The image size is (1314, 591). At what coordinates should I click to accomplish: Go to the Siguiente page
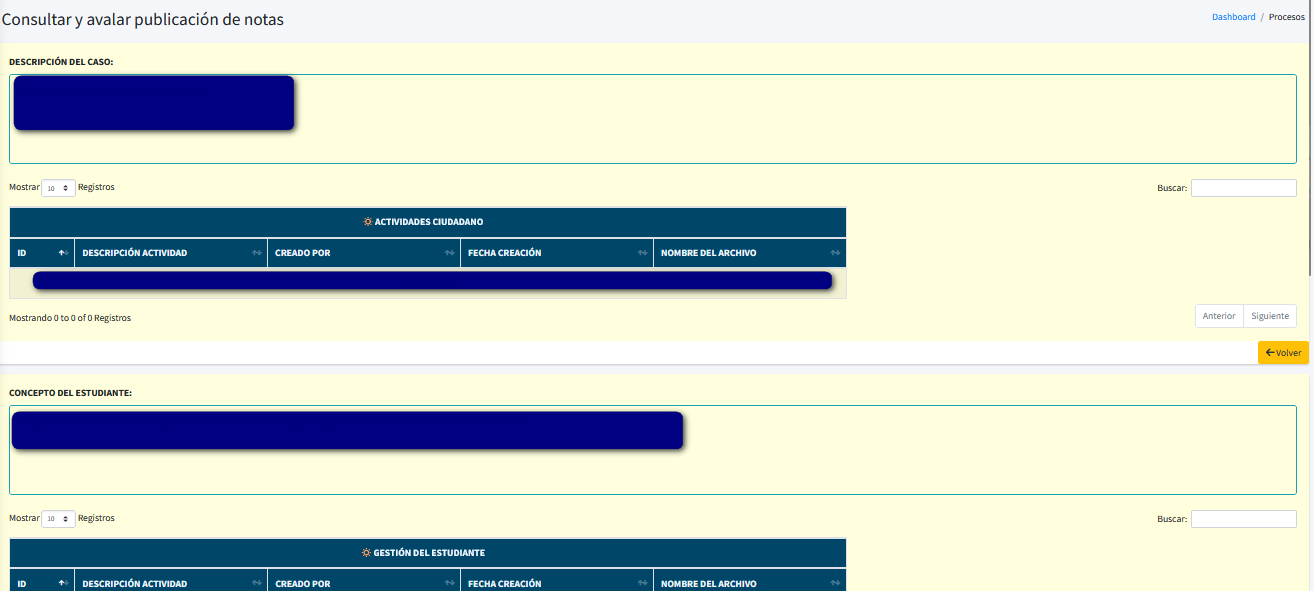click(x=1270, y=316)
